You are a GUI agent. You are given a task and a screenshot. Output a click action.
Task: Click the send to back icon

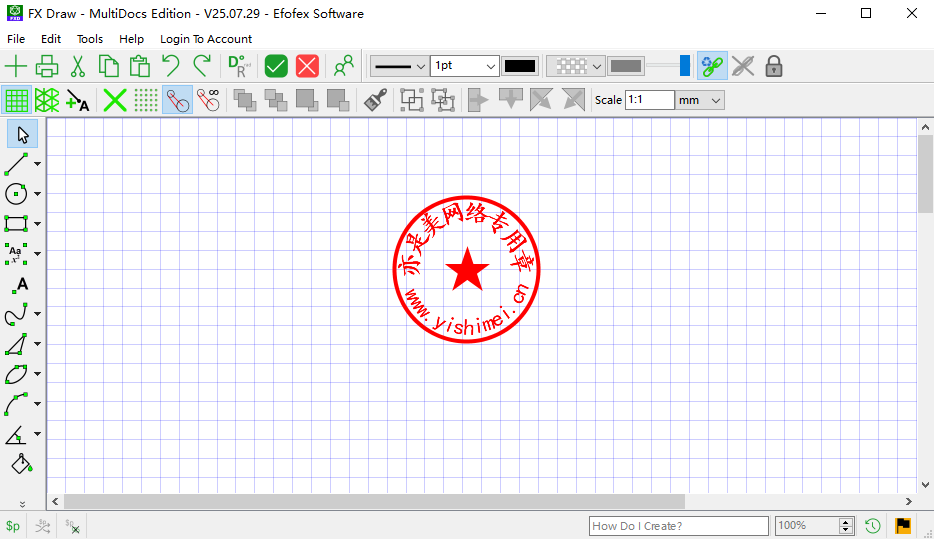338,100
